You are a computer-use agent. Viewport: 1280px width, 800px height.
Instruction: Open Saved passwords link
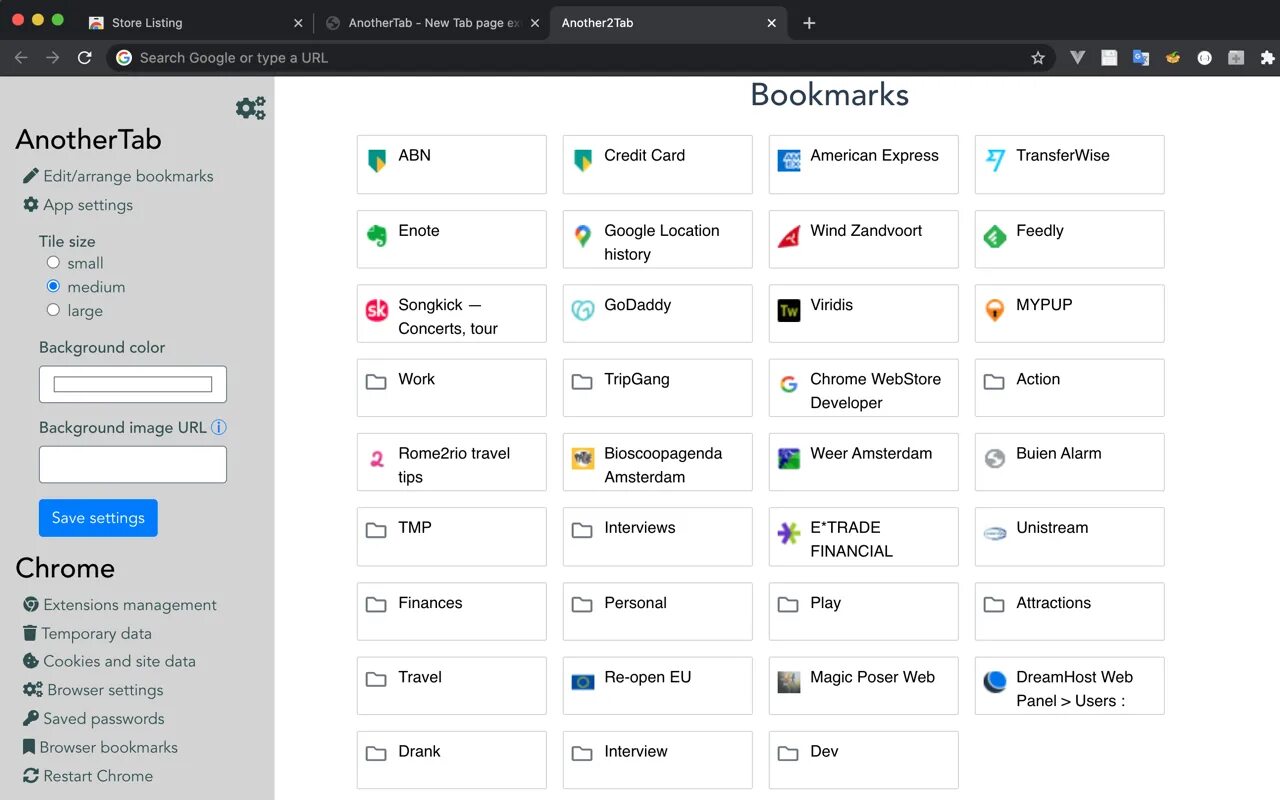(x=94, y=718)
